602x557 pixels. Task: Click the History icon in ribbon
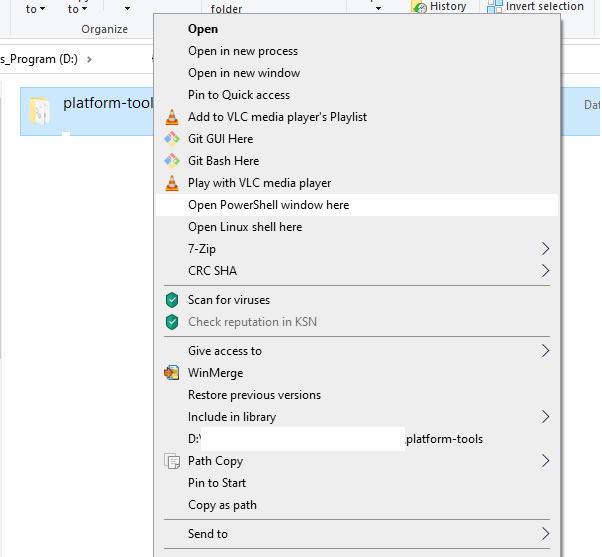[x=419, y=7]
